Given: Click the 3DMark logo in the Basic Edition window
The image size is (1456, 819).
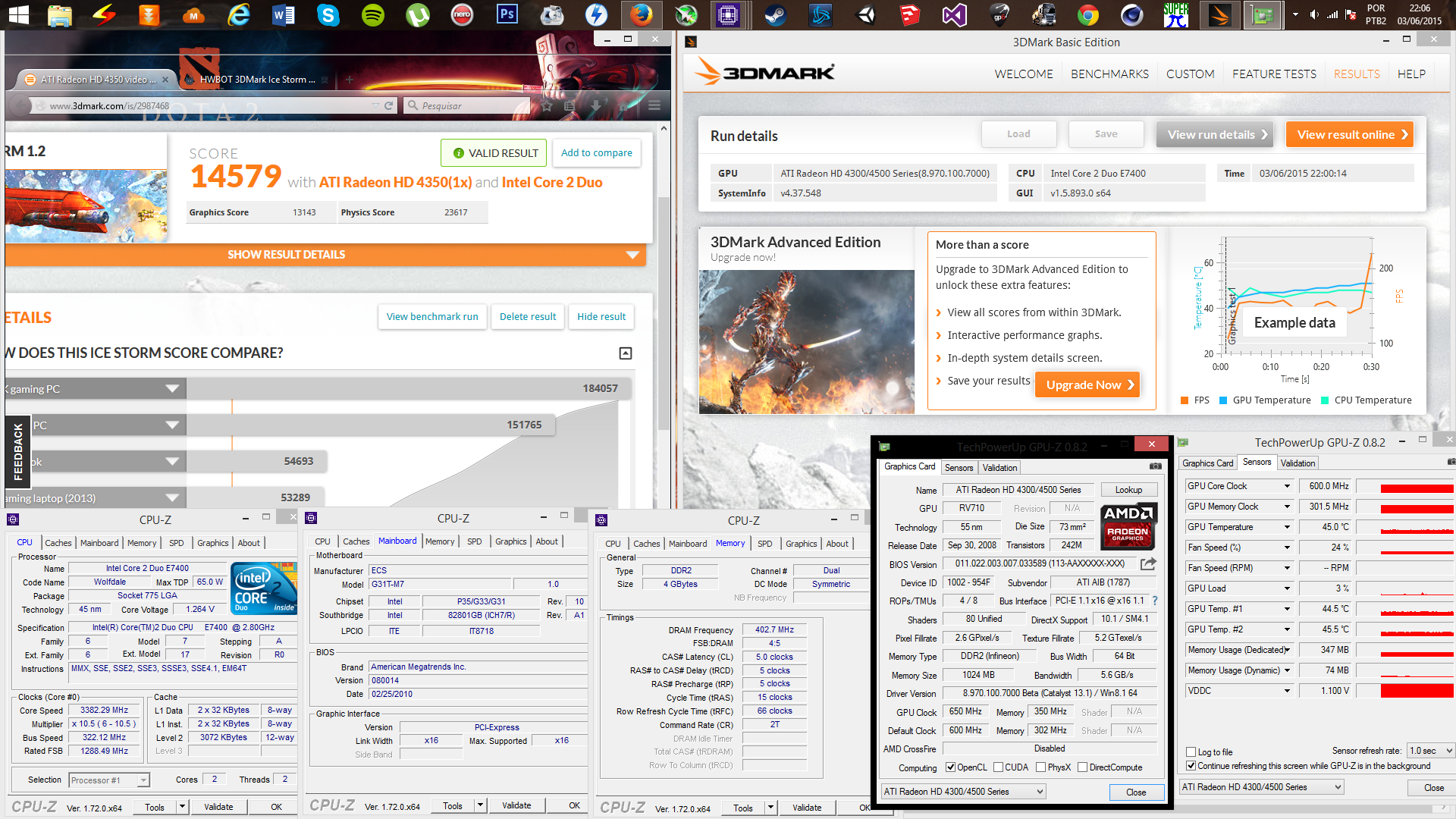Looking at the screenshot, I should coord(765,72).
